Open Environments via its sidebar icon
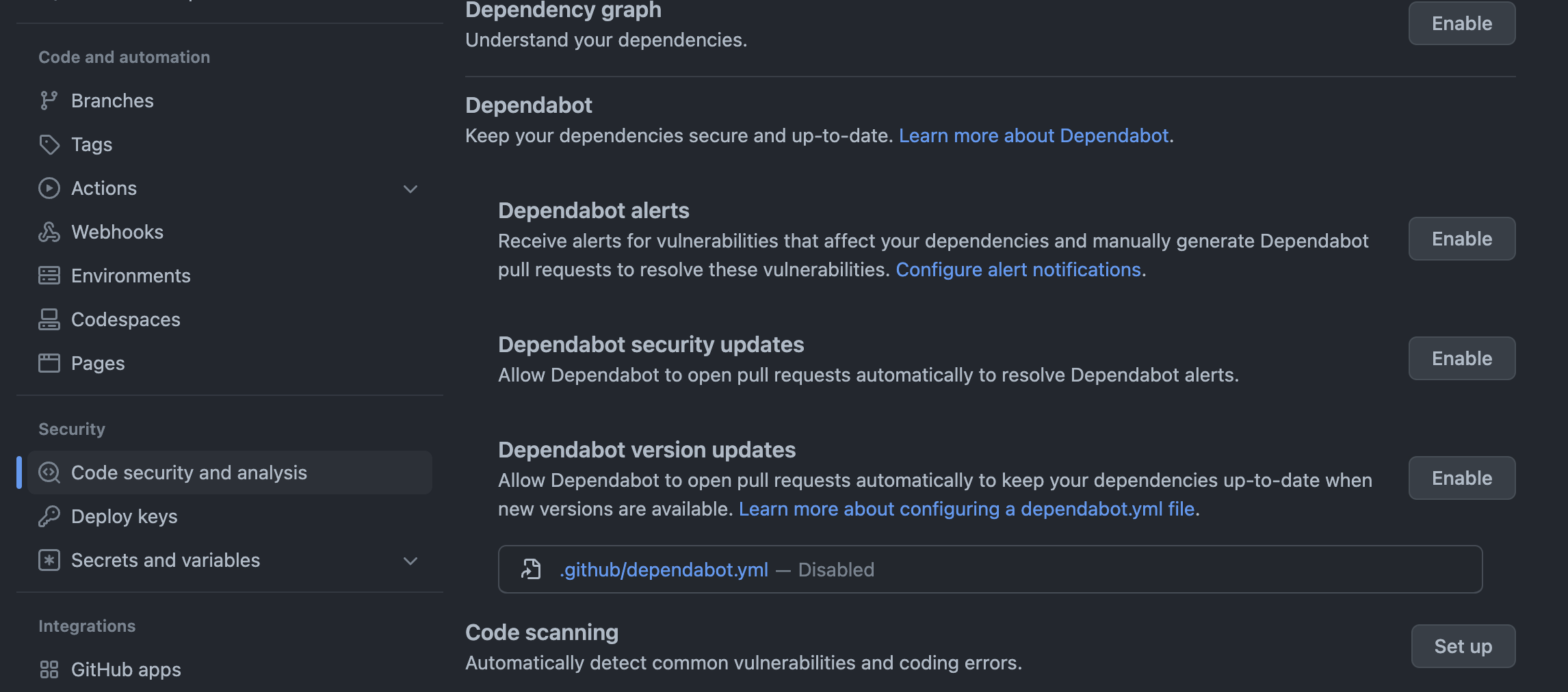1568x692 pixels. (49, 276)
